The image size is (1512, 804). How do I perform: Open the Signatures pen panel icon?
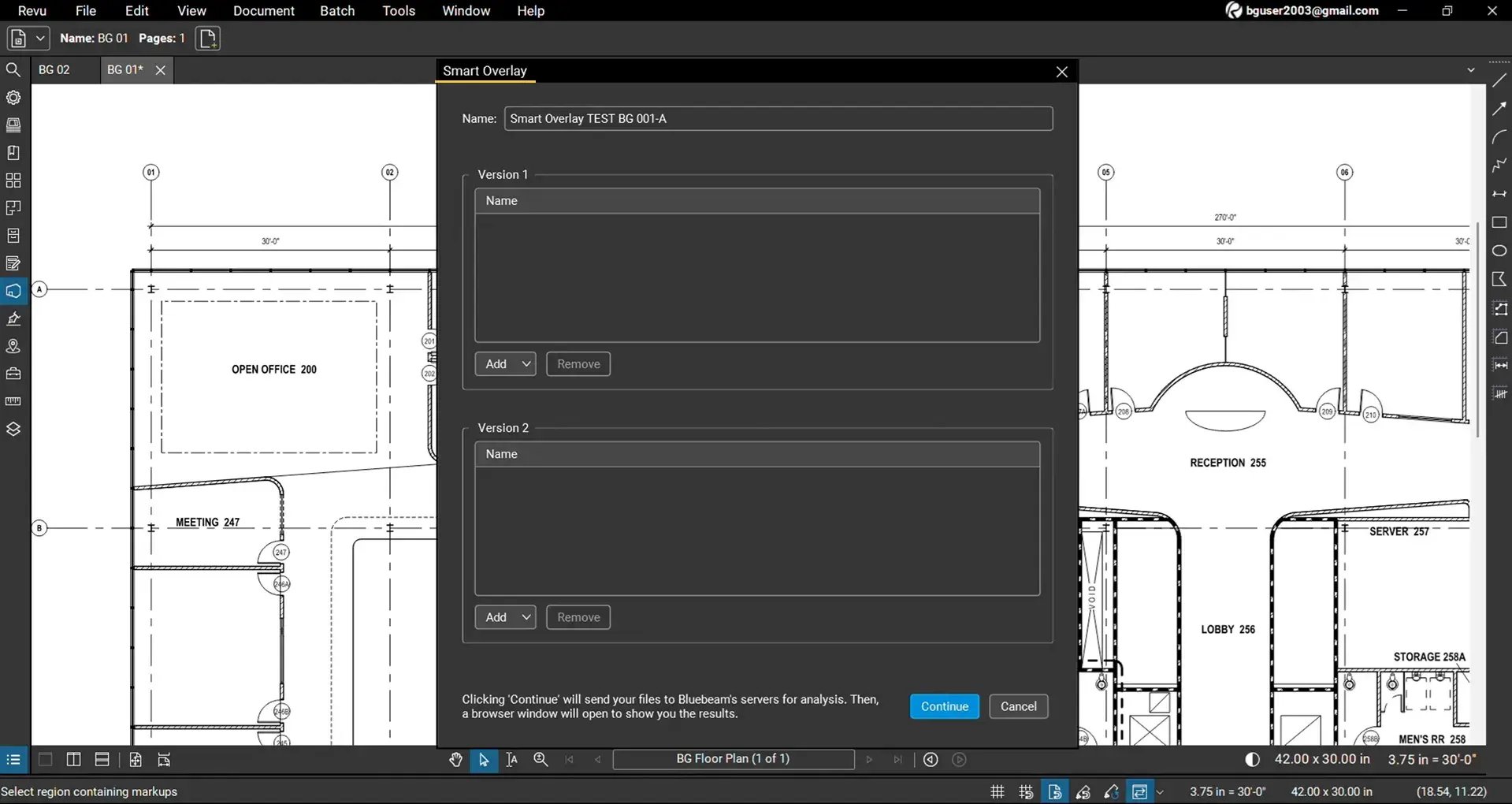pyautogui.click(x=13, y=318)
